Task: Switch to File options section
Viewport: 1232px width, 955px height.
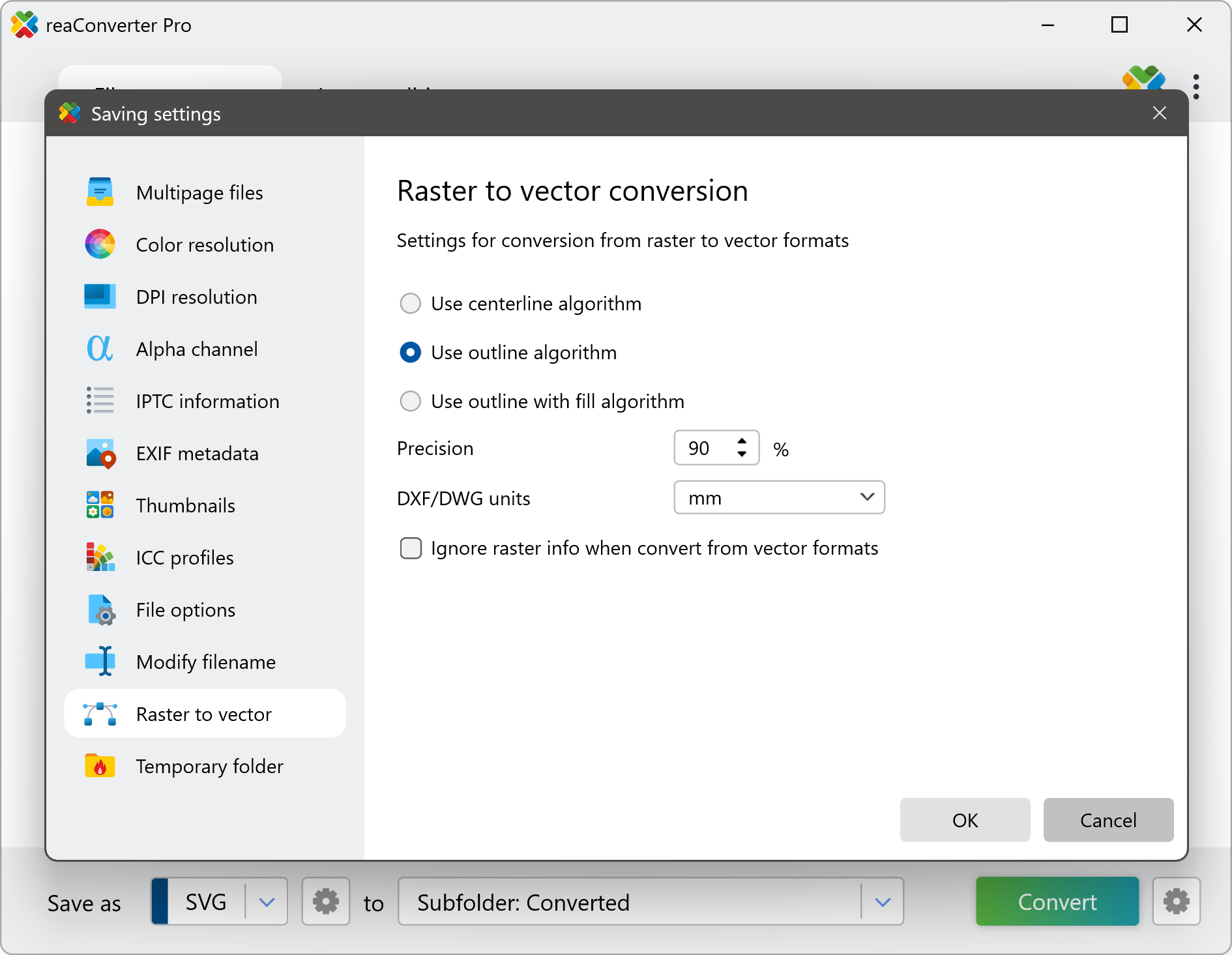Action: pyautogui.click(x=185, y=610)
